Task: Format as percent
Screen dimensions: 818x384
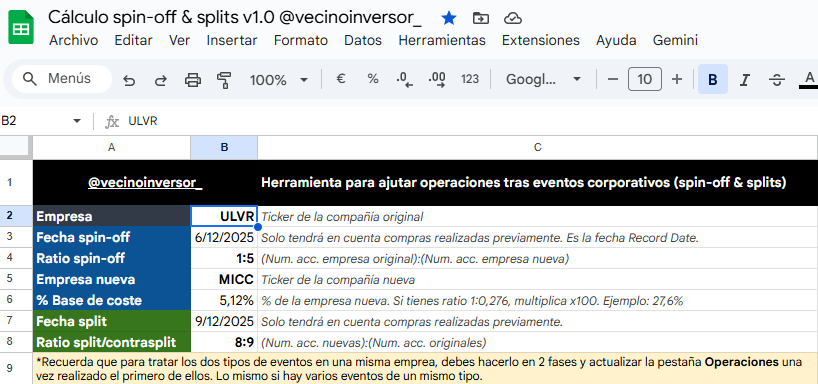Action: [x=372, y=79]
